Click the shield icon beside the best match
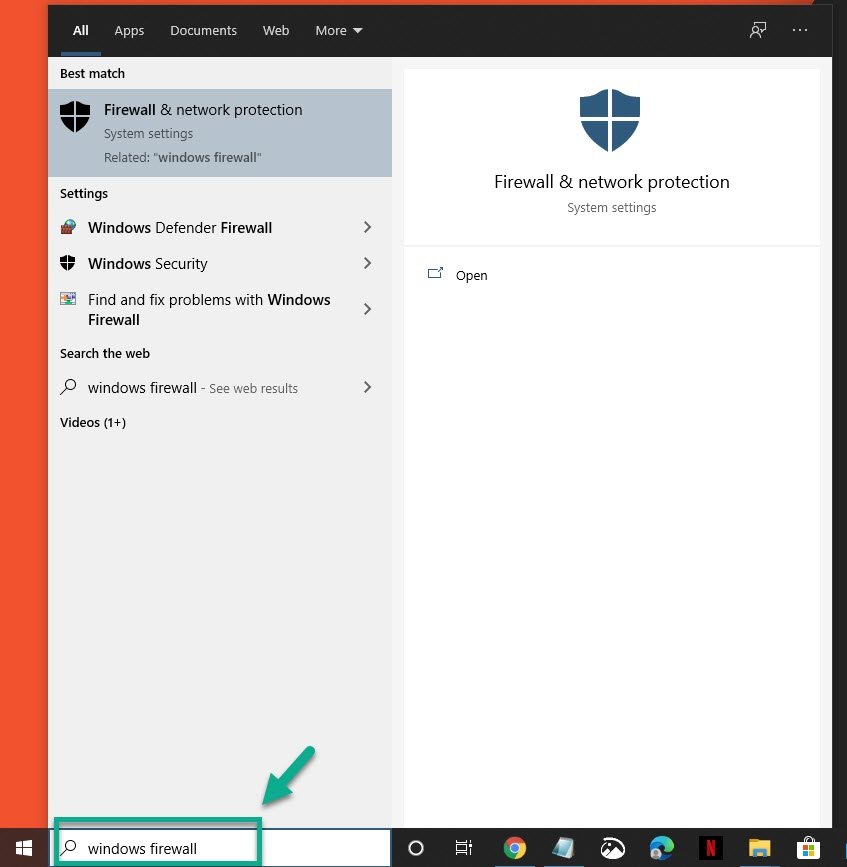 (75, 116)
